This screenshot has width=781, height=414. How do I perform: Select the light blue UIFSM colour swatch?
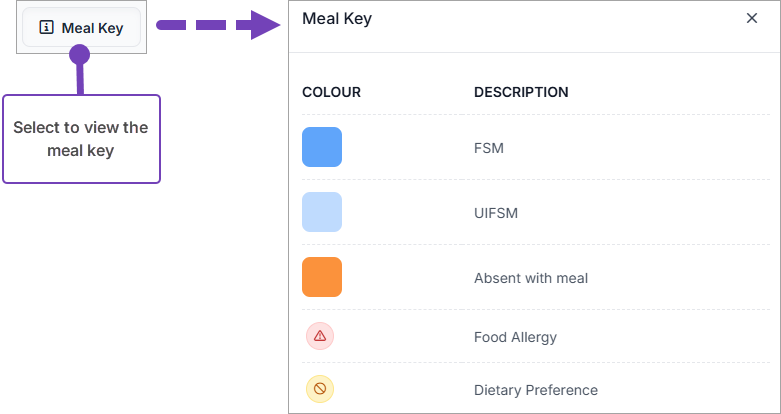tap(322, 212)
